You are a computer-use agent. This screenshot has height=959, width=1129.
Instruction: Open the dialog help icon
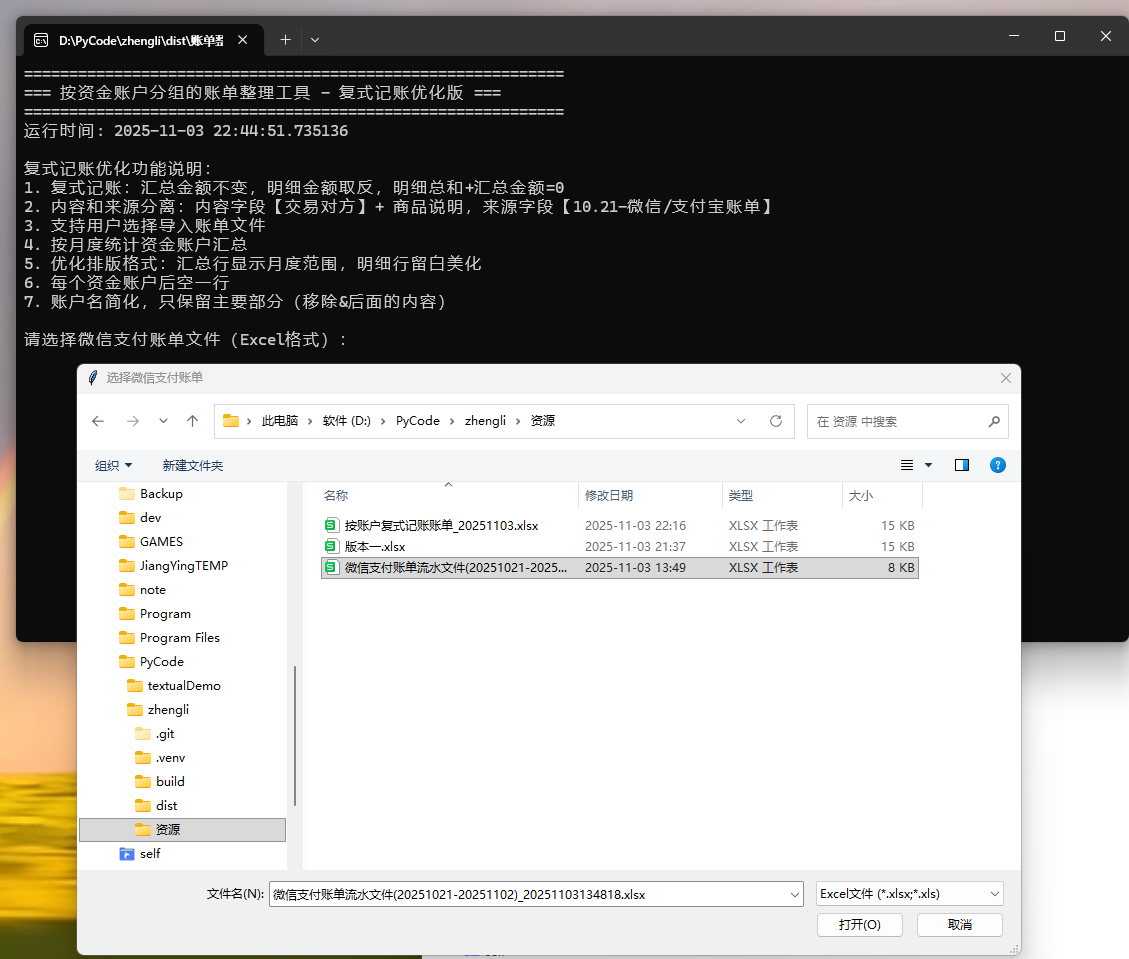997,465
